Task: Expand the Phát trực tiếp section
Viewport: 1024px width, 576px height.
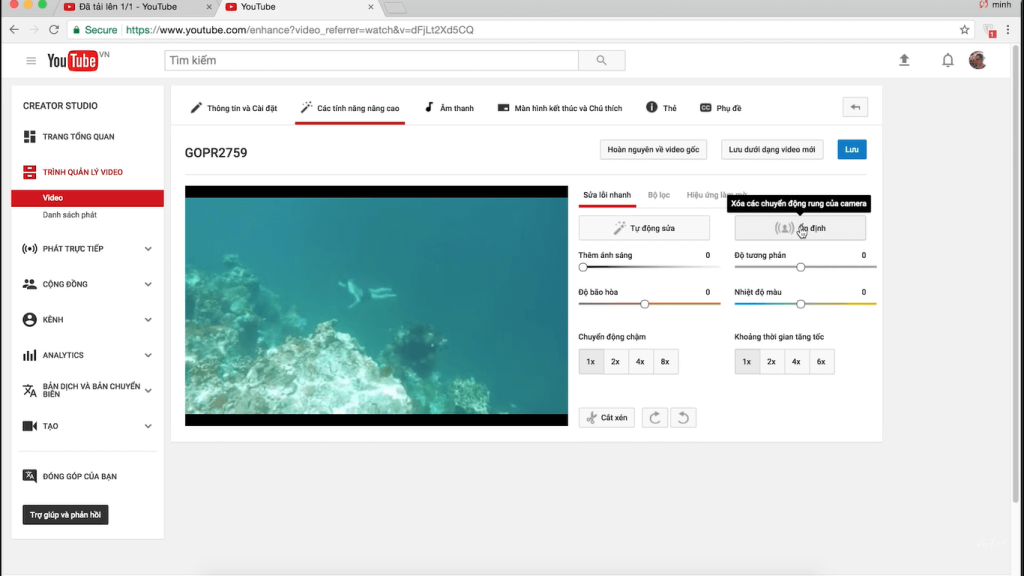Action: click(148, 249)
